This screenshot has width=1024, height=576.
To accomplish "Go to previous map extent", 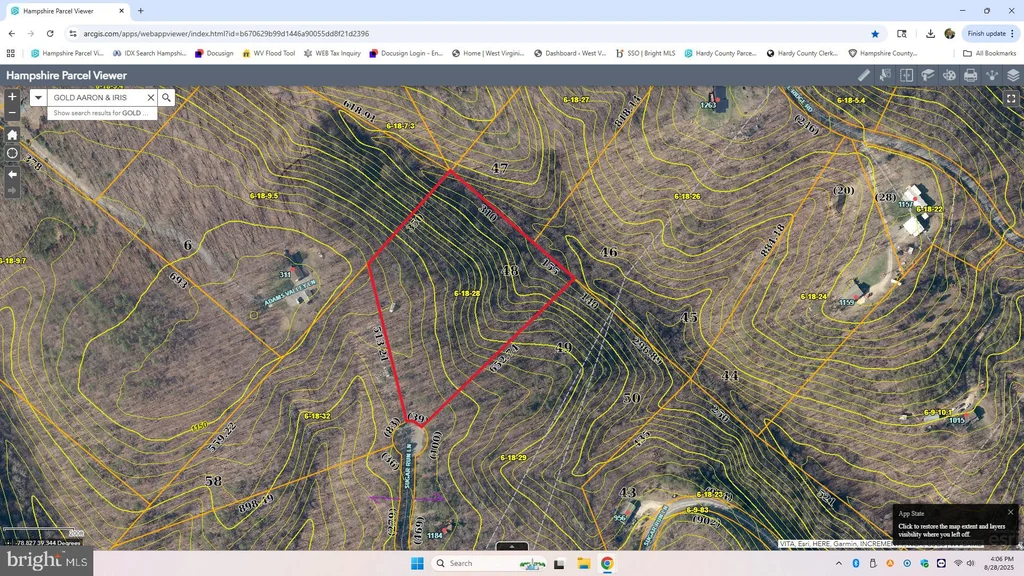I will [12, 174].
